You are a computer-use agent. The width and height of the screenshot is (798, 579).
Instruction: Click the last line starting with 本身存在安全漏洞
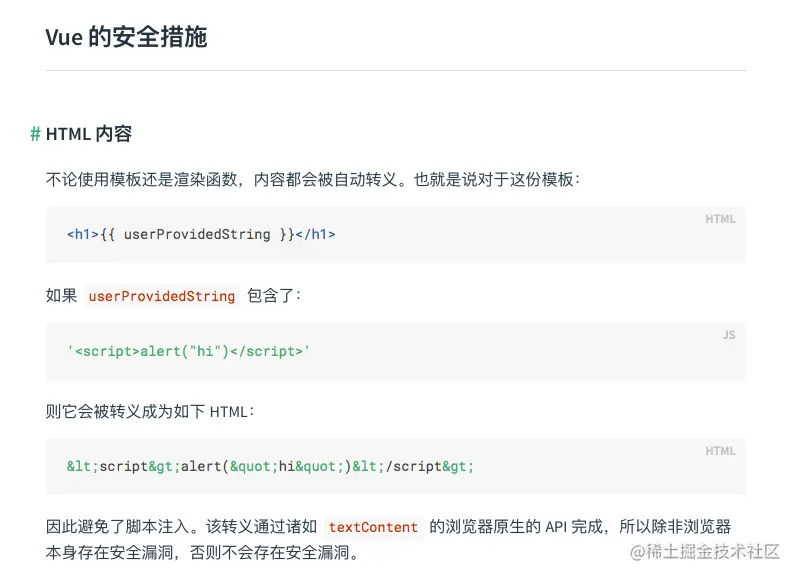pyautogui.click(x=202, y=553)
